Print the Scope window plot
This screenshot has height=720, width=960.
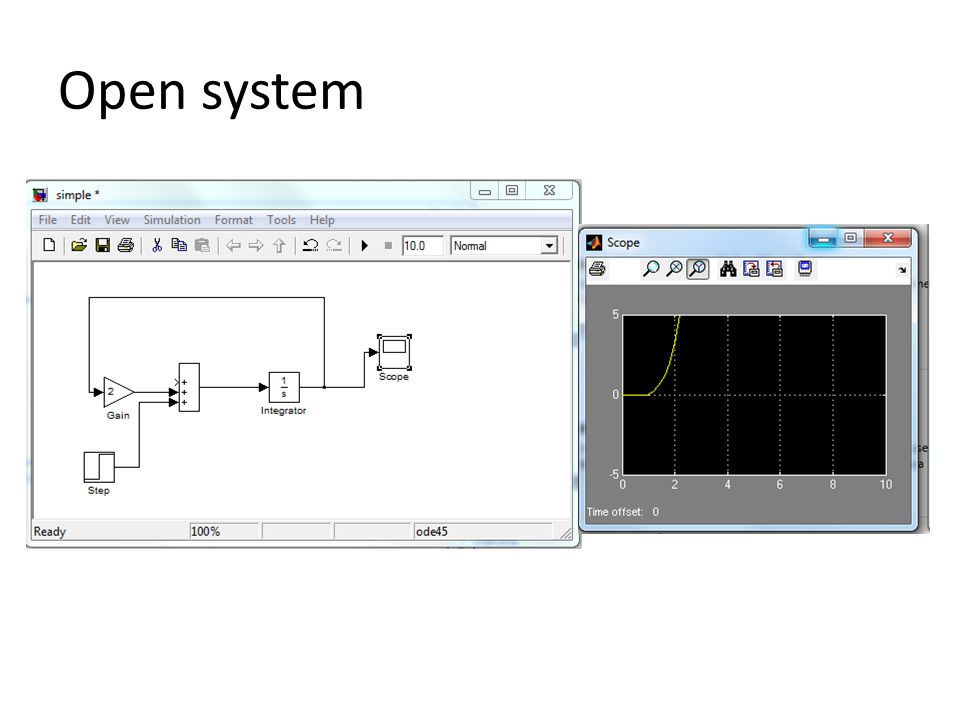pos(598,269)
